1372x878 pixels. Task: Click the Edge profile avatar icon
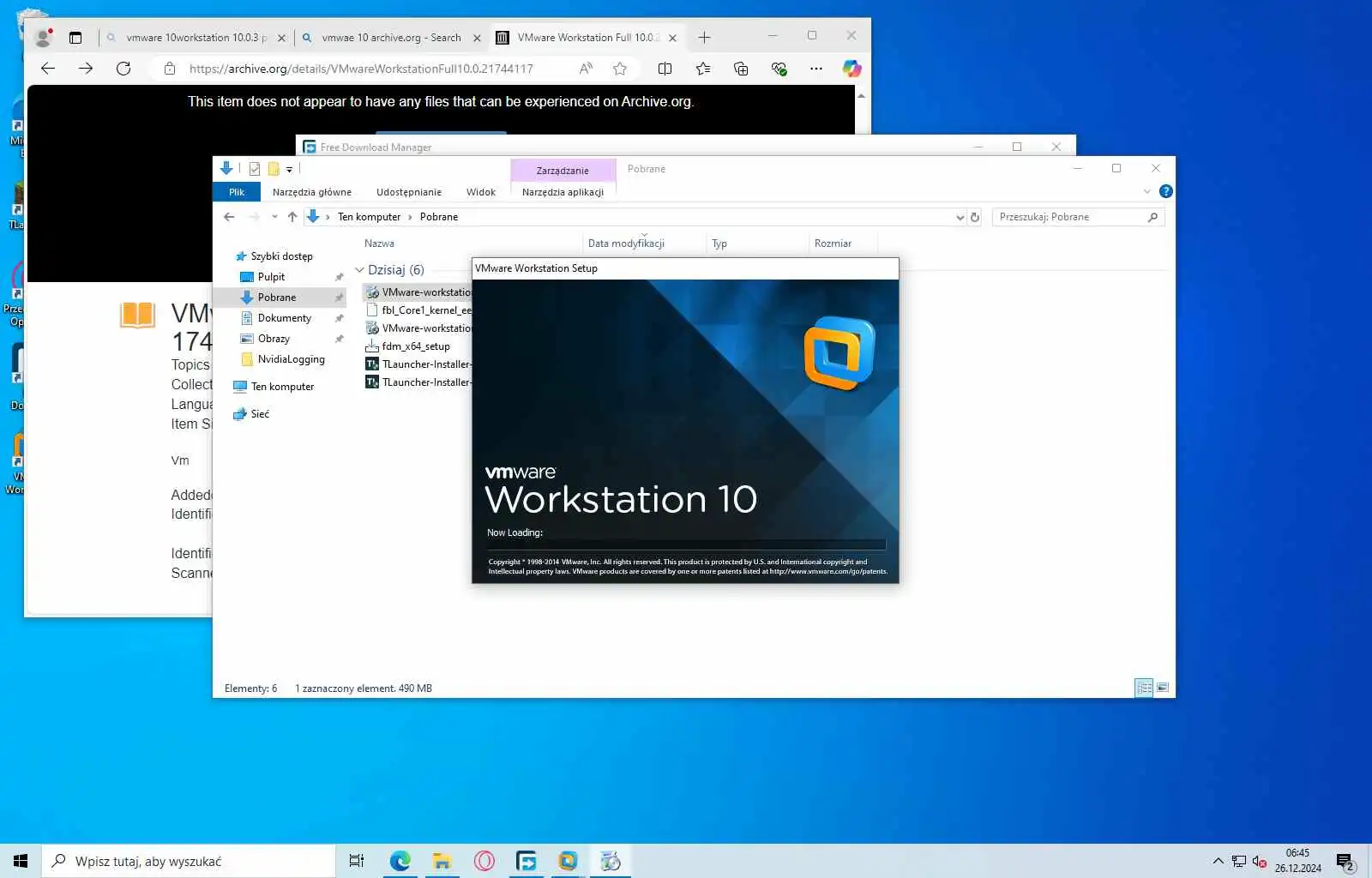pos(43,38)
